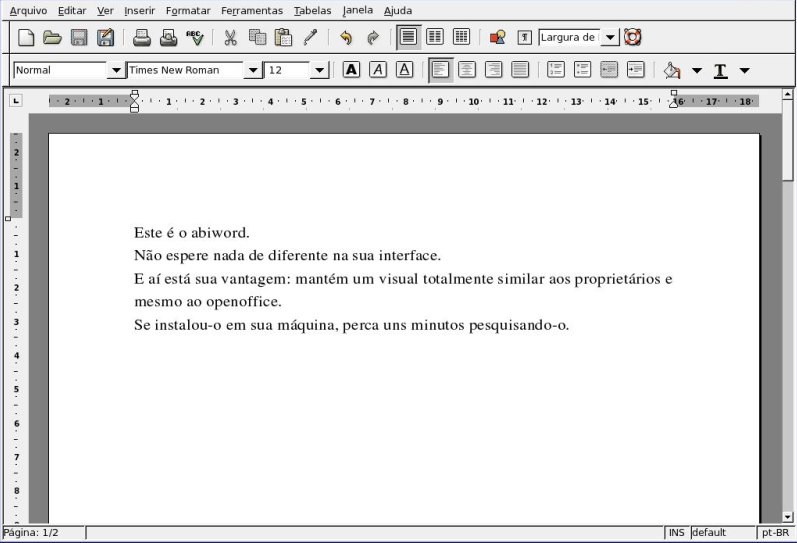Create a new document icon
This screenshot has width=797, height=543.
point(26,37)
